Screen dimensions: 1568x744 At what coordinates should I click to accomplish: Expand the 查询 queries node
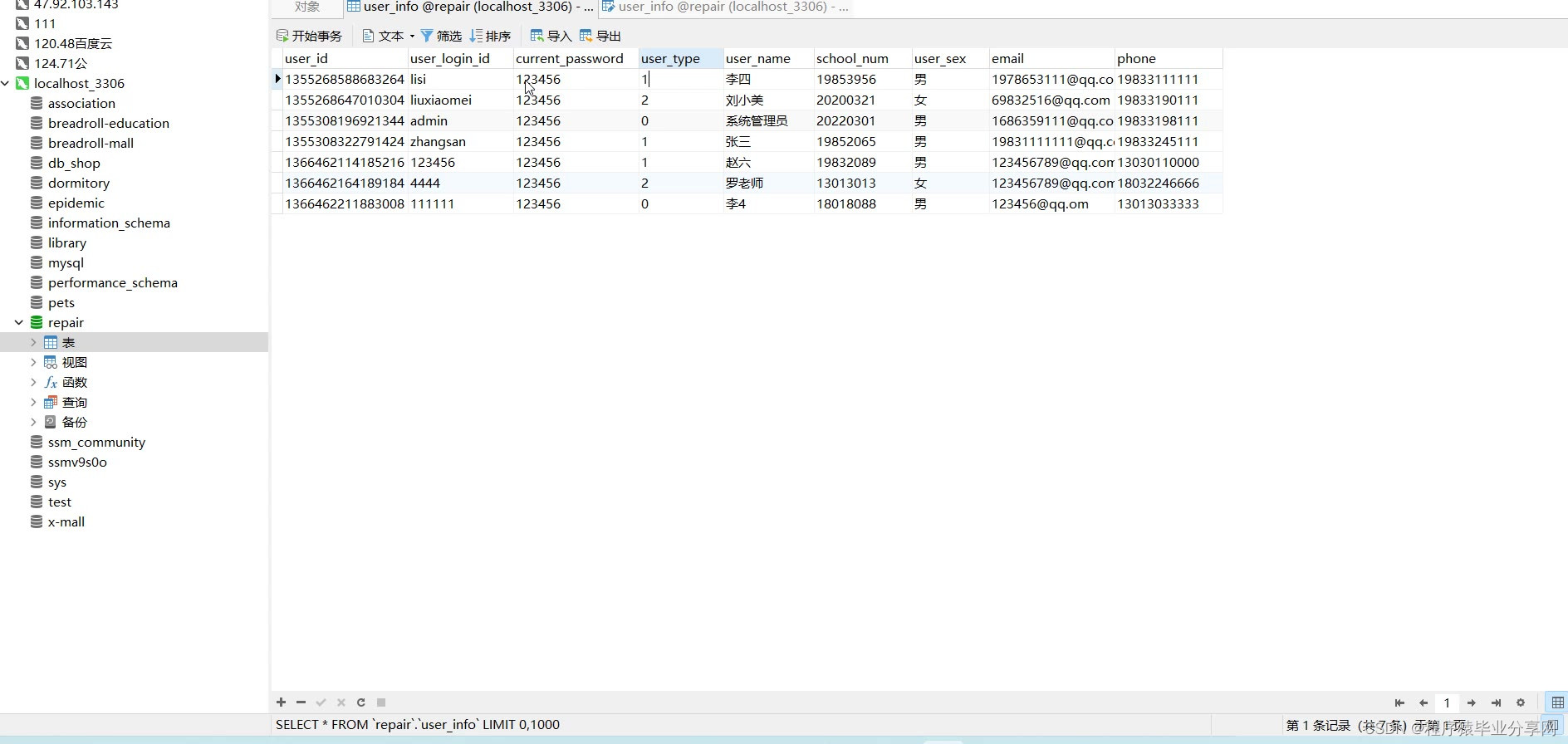point(33,402)
